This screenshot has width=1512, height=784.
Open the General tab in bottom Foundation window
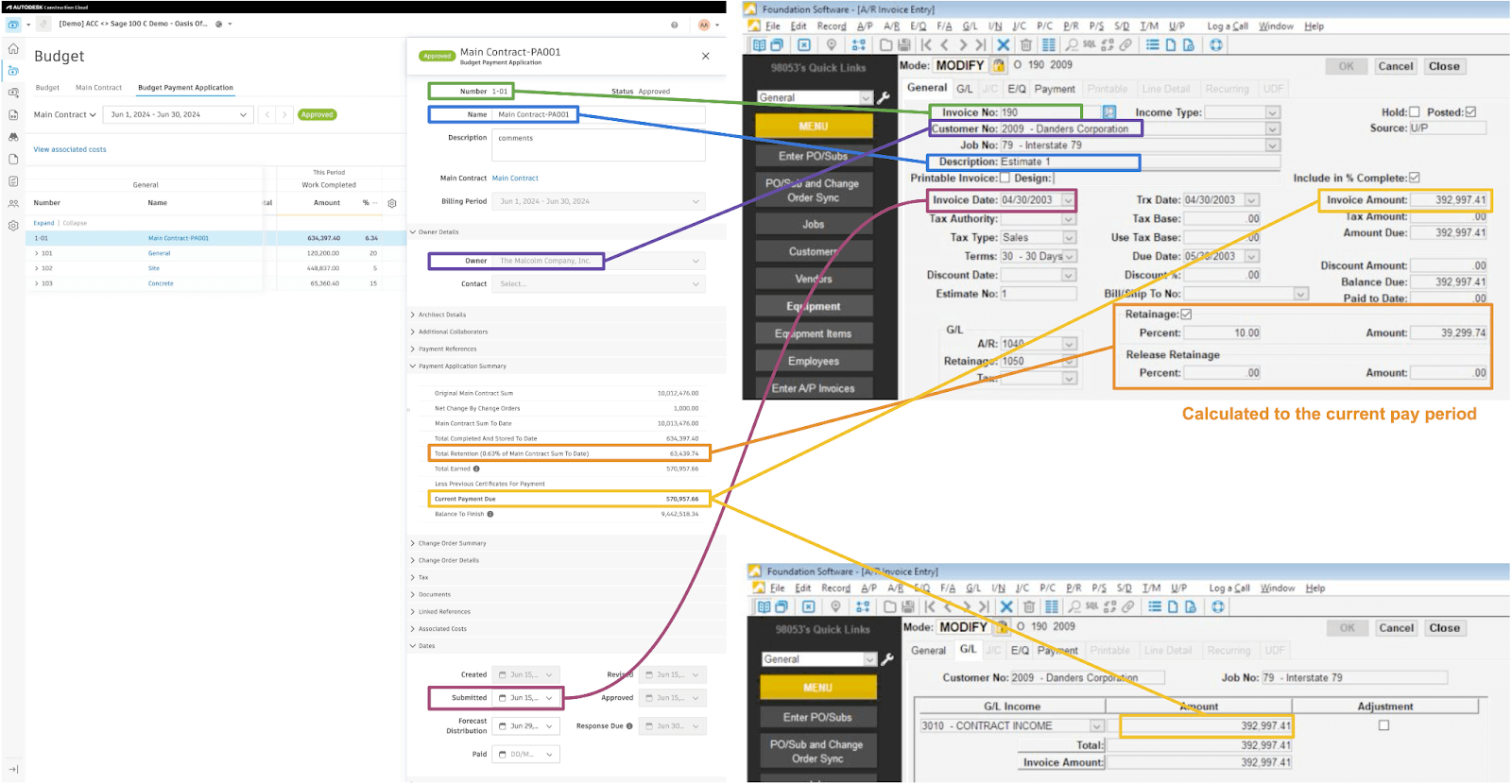pyautogui.click(x=928, y=650)
